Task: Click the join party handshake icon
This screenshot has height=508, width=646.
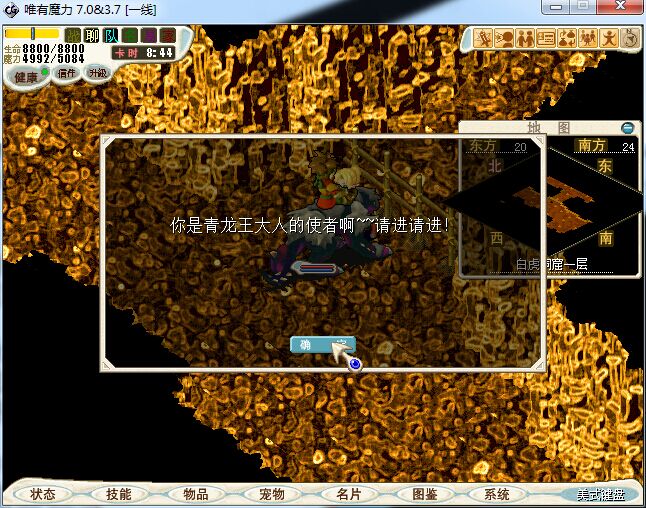Action: pos(525,39)
